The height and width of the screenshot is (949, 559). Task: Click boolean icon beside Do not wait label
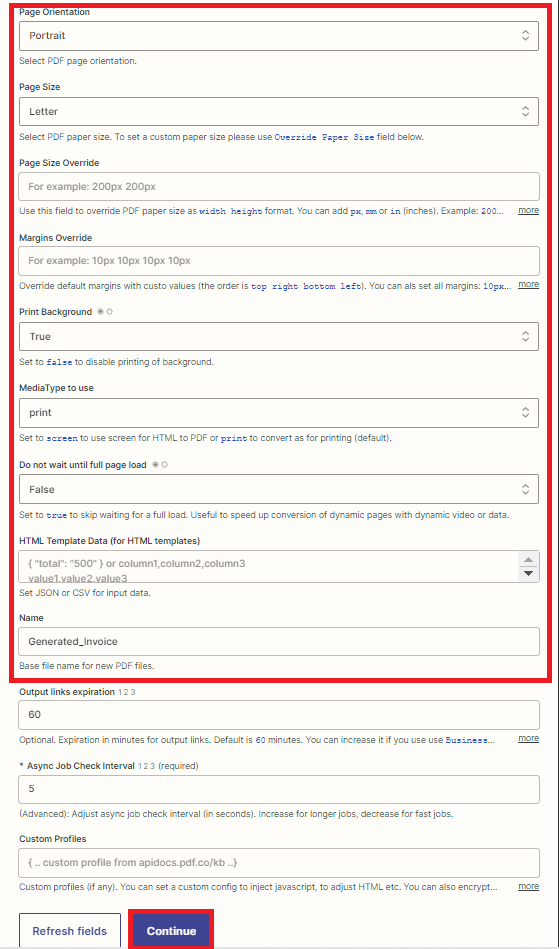pos(160,465)
